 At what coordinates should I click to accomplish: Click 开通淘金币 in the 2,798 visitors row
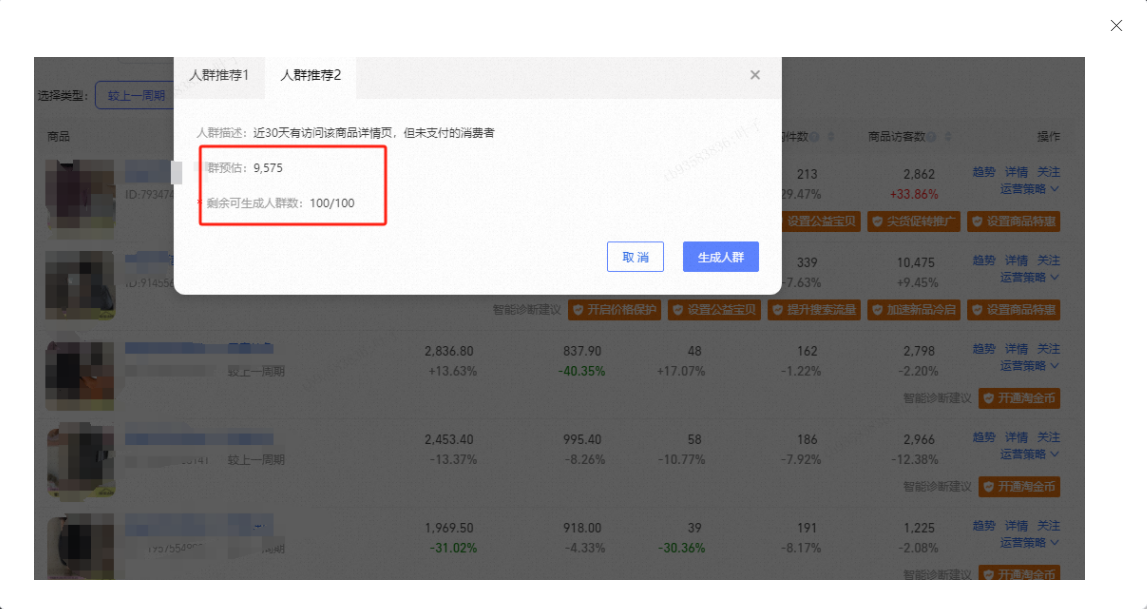coord(1019,398)
